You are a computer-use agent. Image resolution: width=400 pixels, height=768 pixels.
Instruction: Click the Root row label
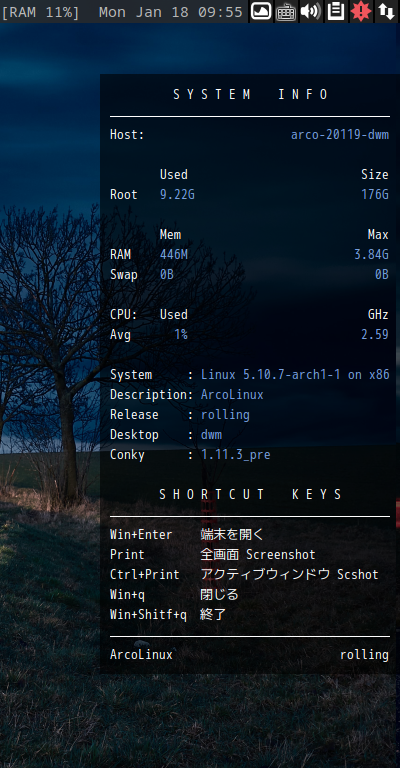click(124, 195)
